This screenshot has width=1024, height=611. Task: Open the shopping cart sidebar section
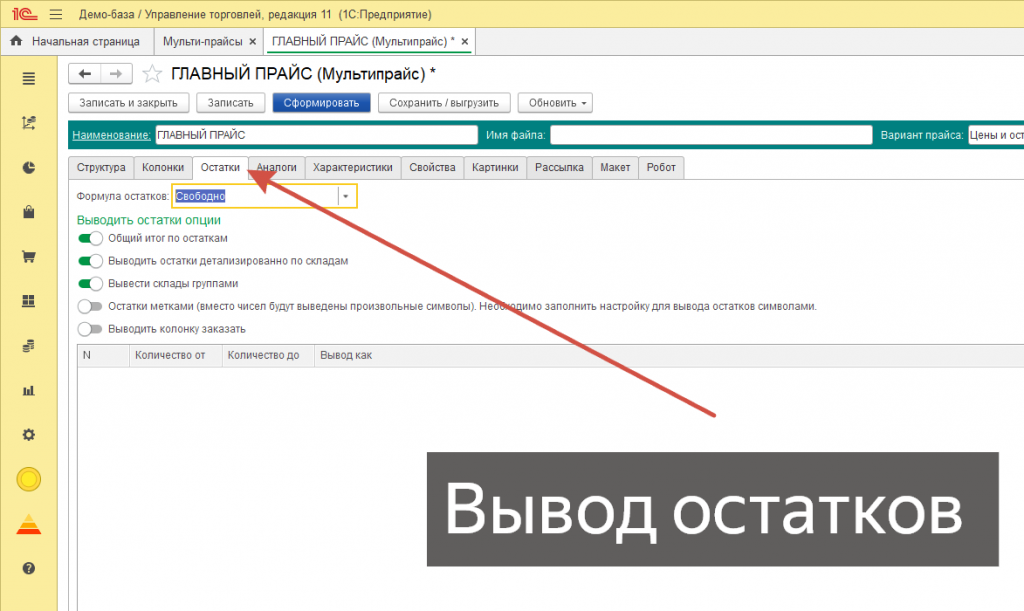(29, 257)
